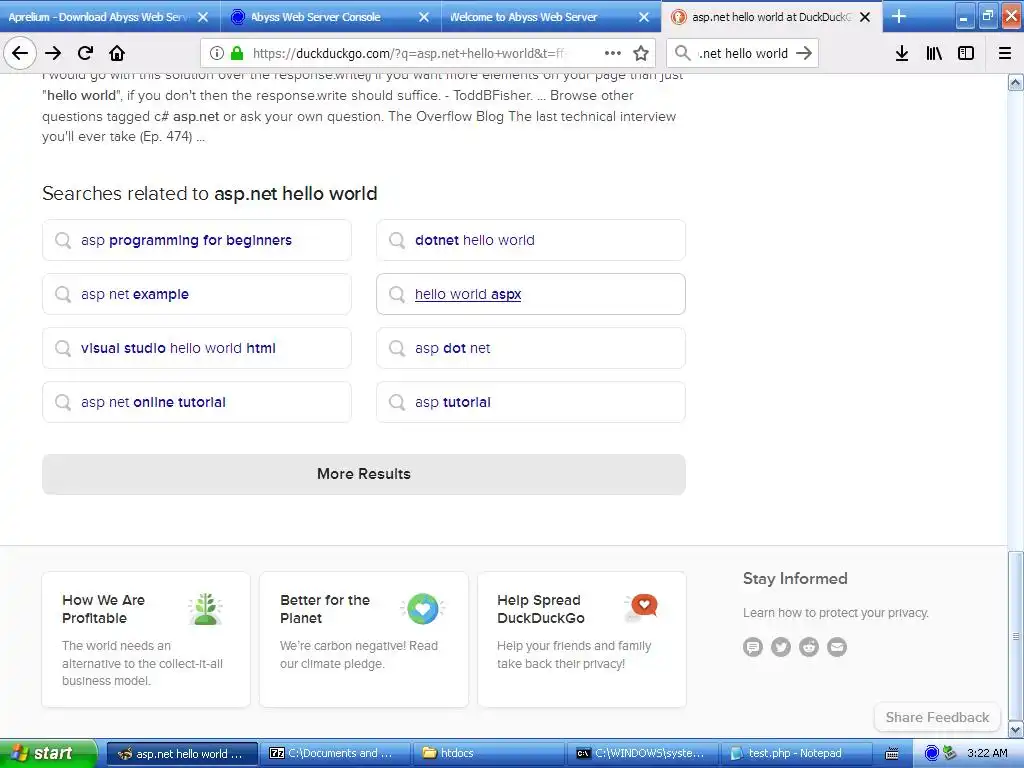Click the asp.net hello world taskbar button
The image size is (1024, 768).
[x=181, y=754]
